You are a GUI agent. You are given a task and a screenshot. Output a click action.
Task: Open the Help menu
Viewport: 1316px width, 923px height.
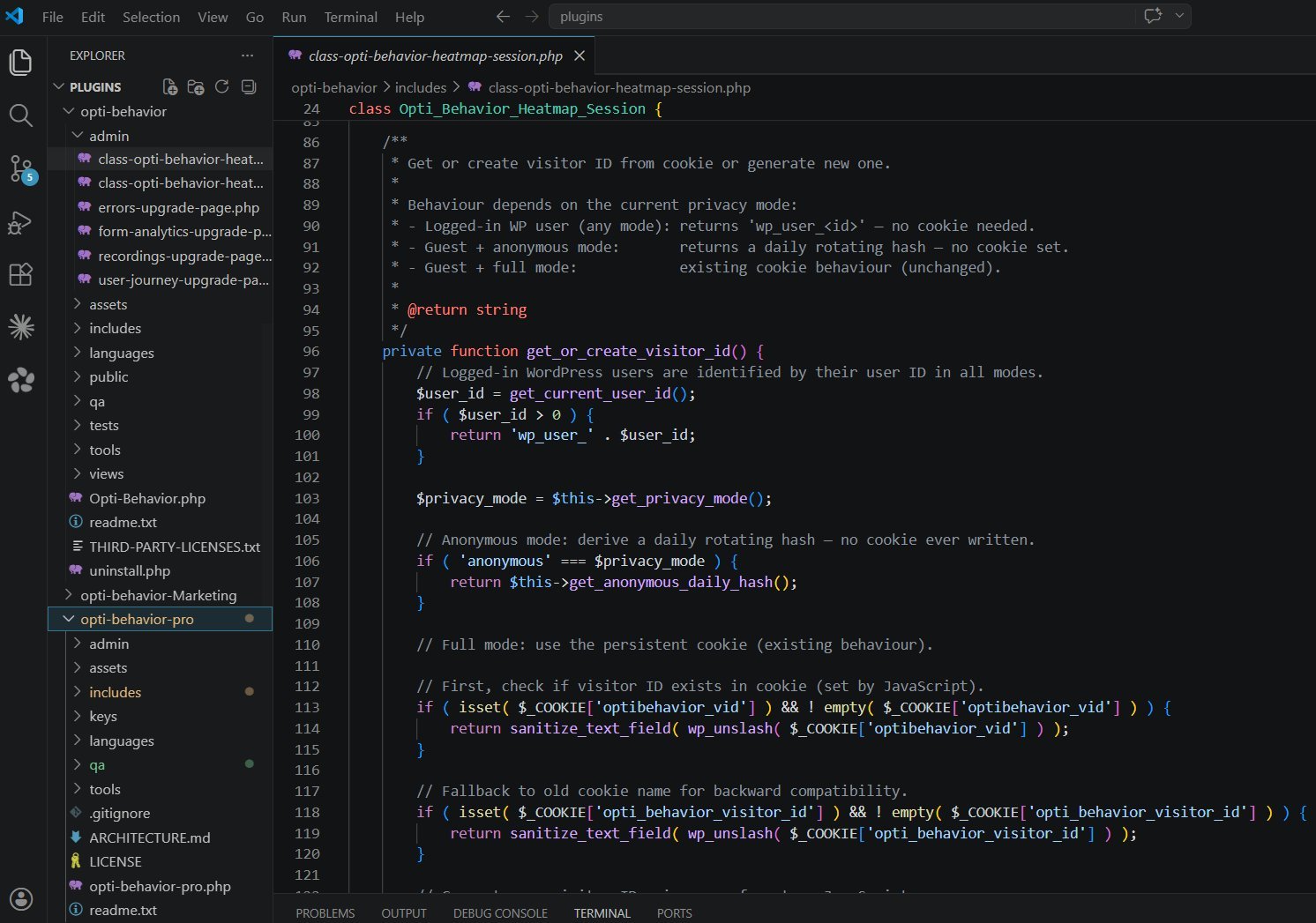[x=409, y=17]
